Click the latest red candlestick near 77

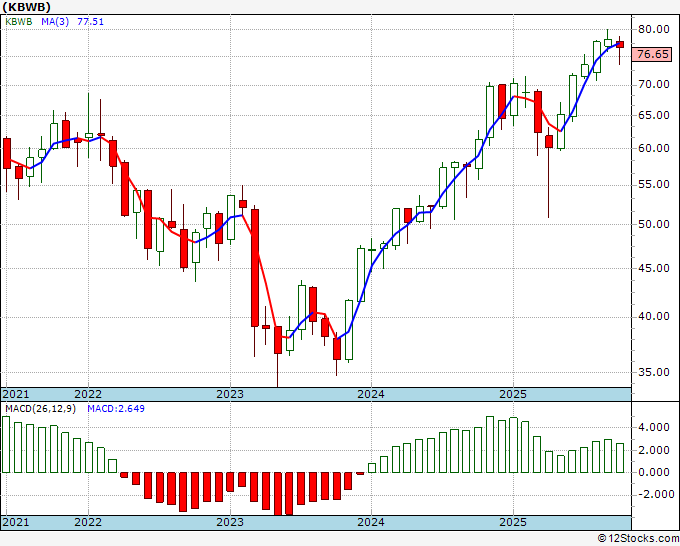620,44
